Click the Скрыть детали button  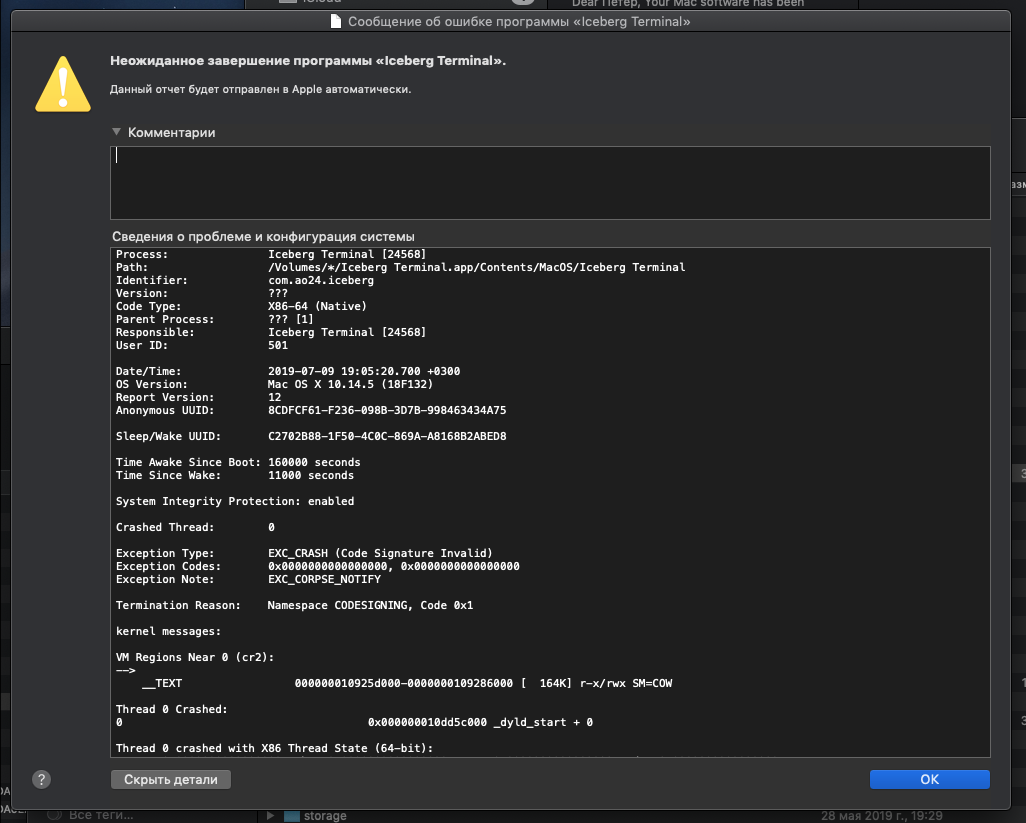point(171,779)
